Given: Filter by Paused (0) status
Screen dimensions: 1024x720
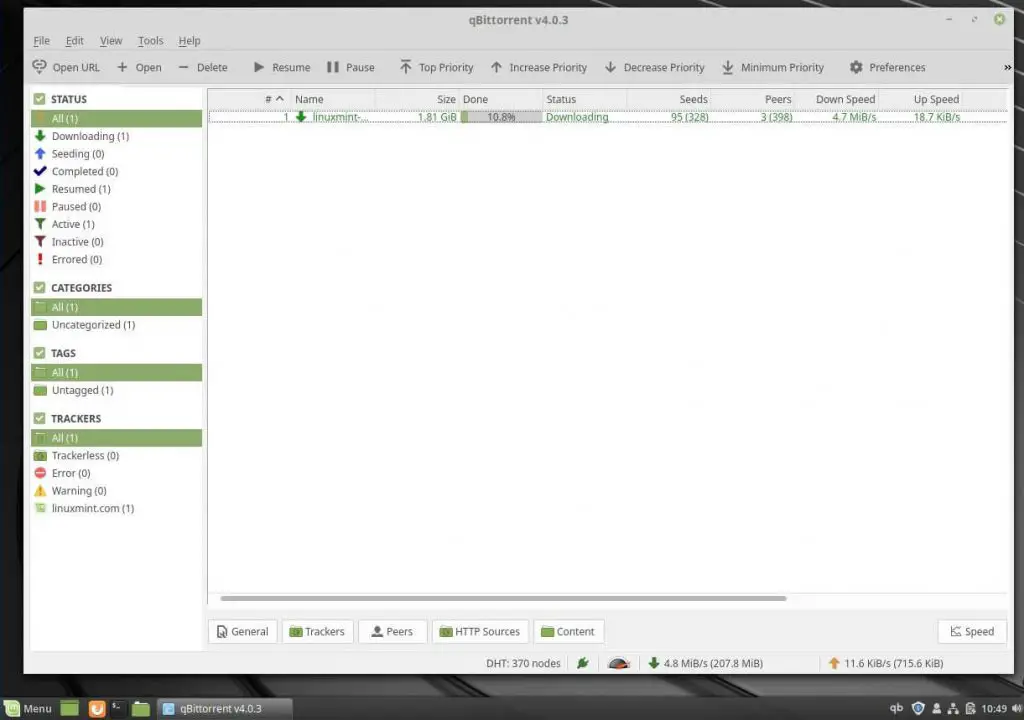Looking at the screenshot, I should [116, 206].
